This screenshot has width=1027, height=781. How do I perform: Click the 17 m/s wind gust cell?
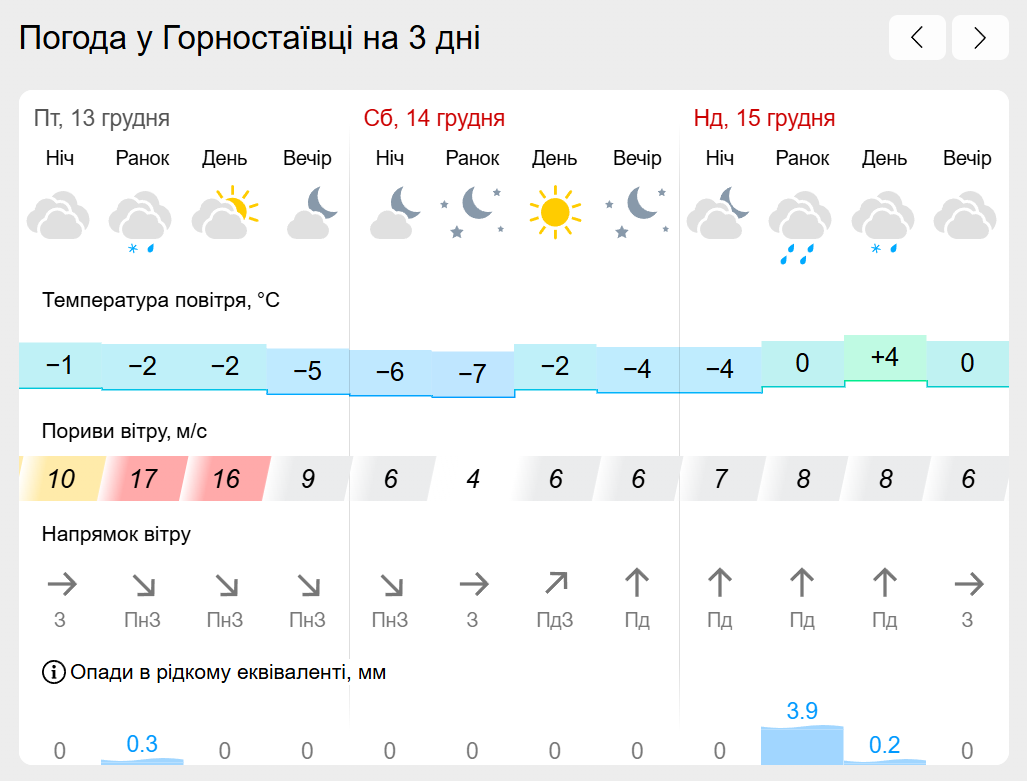(143, 479)
